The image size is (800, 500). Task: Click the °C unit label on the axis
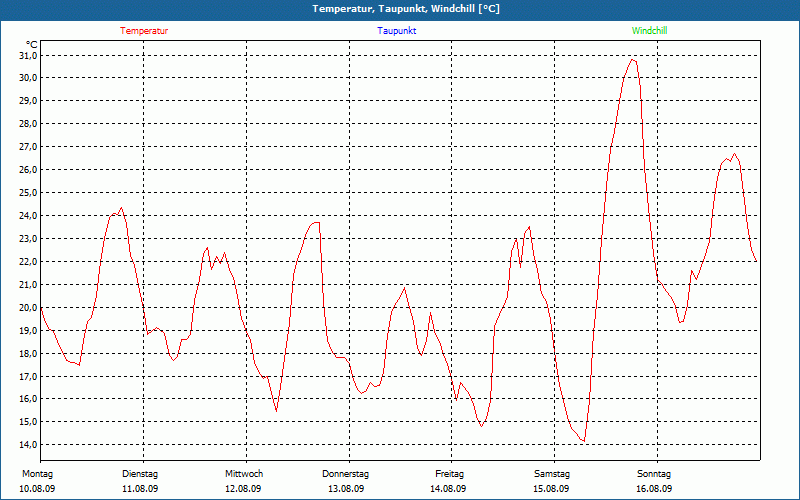32,45
